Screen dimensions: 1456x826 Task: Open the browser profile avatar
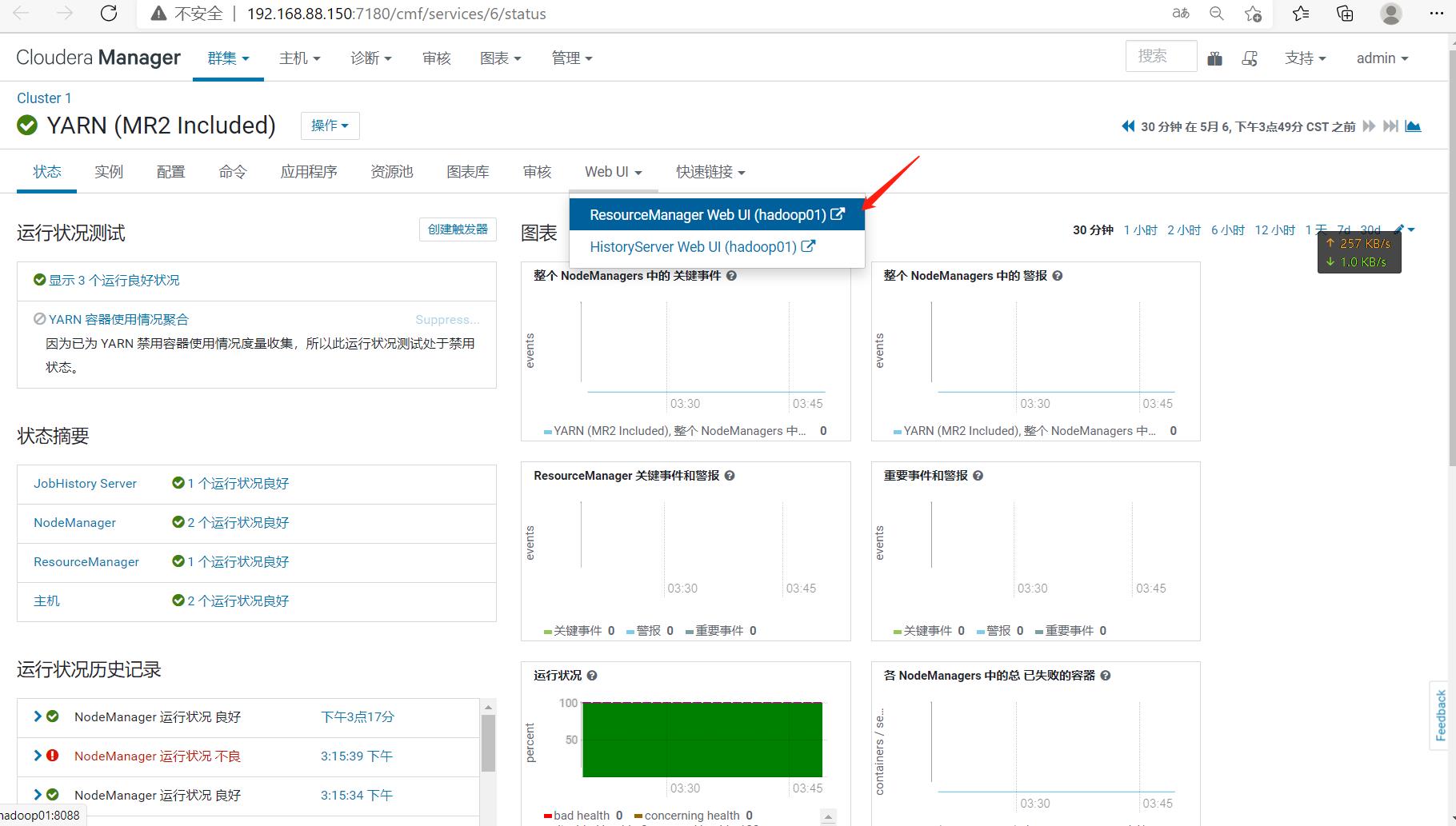coord(1391,14)
